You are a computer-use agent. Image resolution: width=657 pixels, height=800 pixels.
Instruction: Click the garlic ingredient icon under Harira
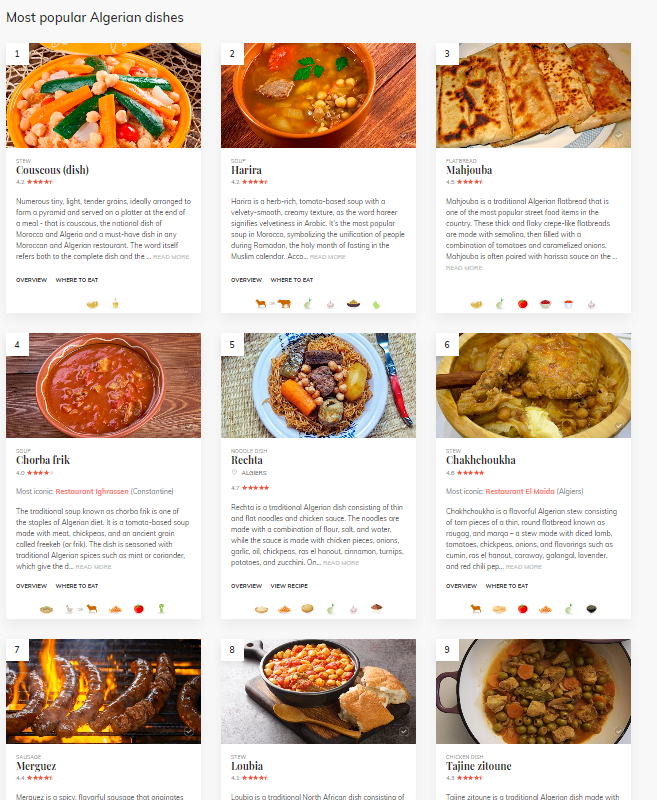coord(331,304)
